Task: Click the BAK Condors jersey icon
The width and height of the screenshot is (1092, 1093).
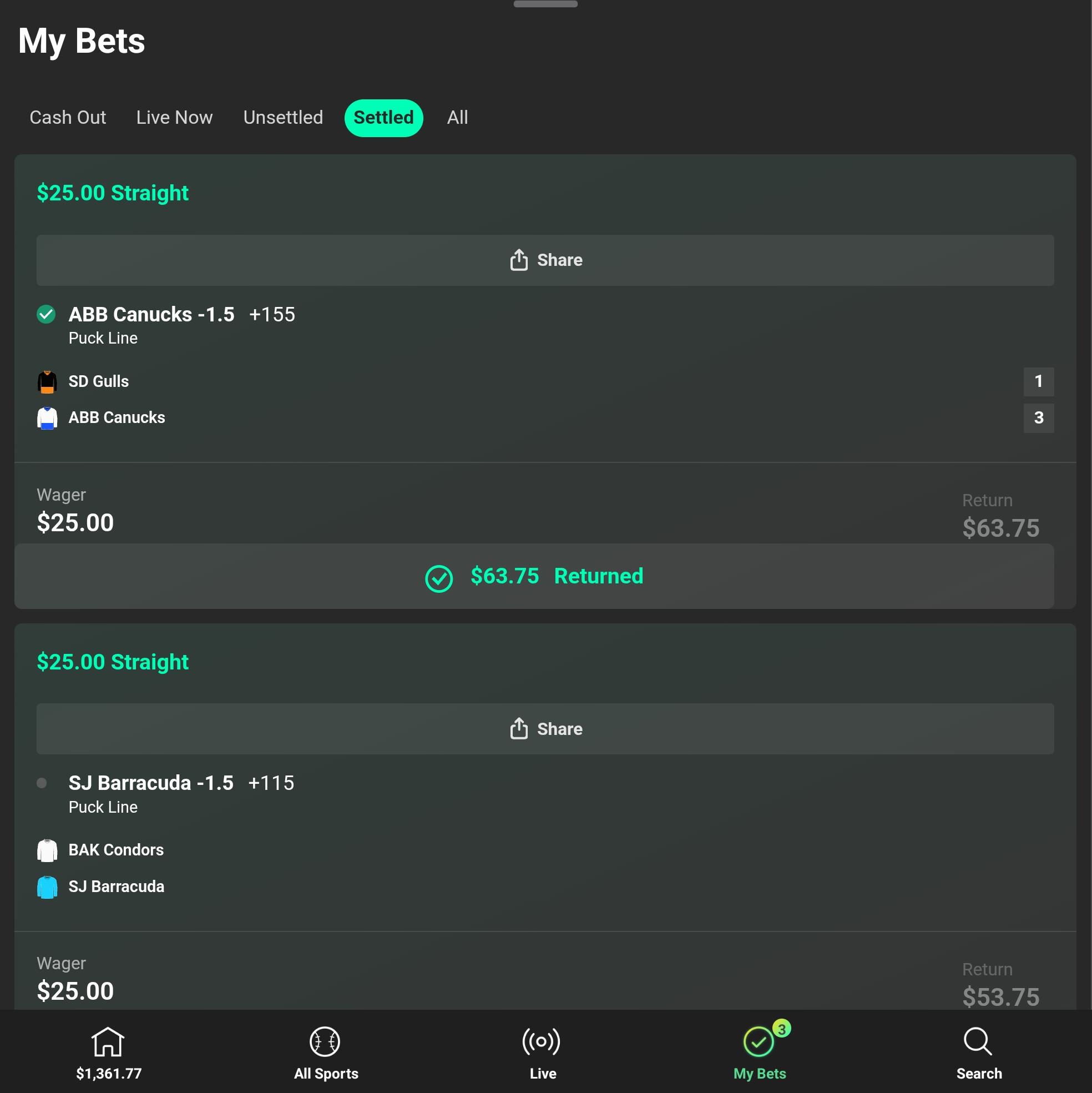Action: click(47, 850)
